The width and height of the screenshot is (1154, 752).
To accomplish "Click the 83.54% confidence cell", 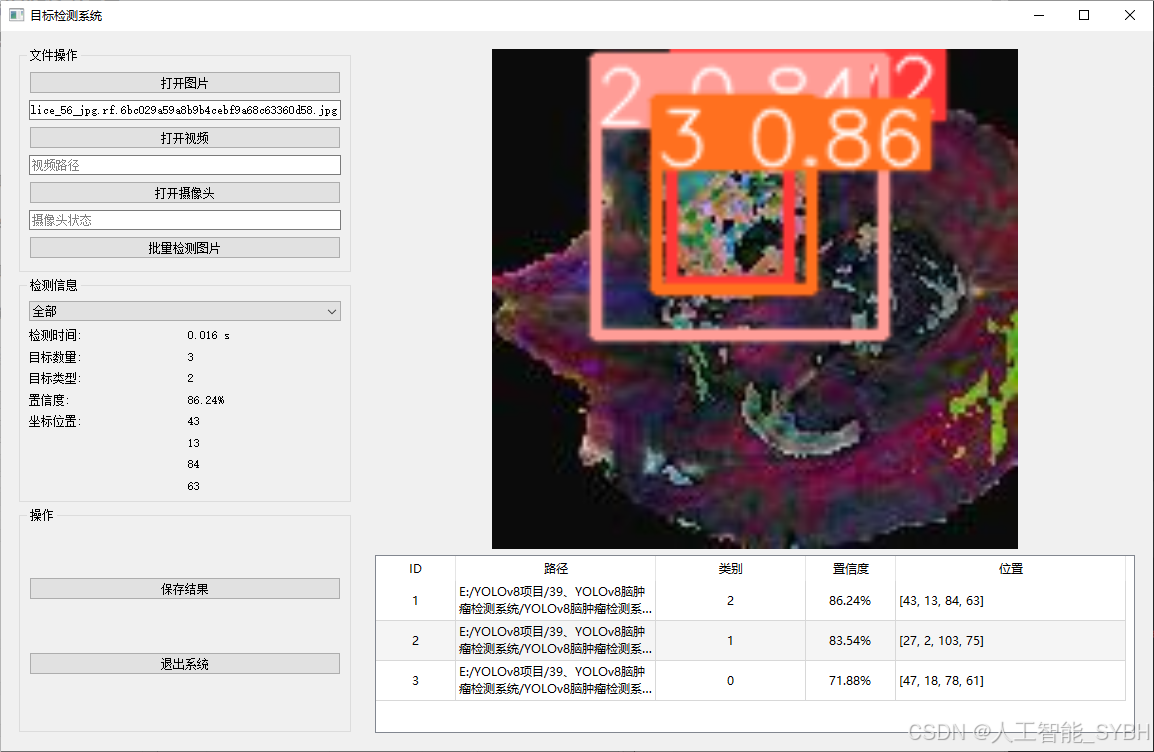I will pyautogui.click(x=850, y=640).
